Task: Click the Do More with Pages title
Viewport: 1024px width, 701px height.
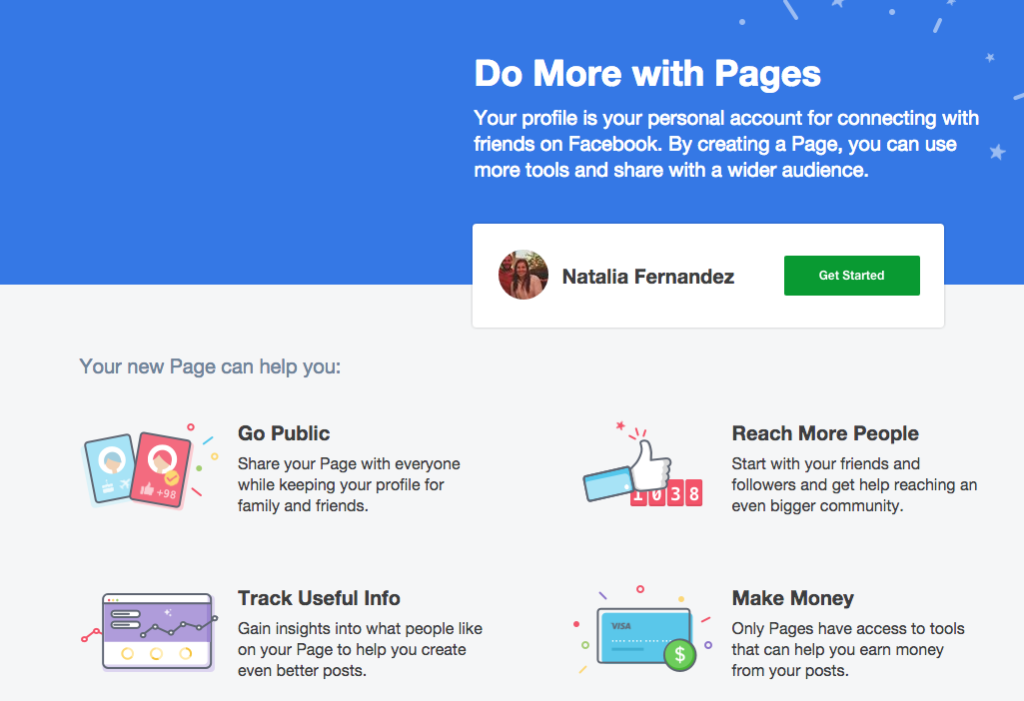Action: [647, 73]
